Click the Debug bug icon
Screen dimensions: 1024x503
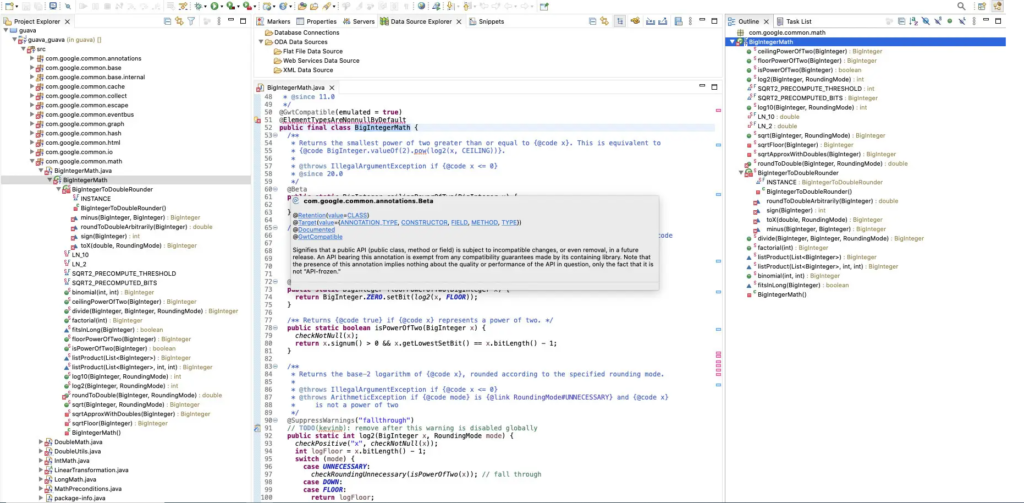[x=198, y=6]
